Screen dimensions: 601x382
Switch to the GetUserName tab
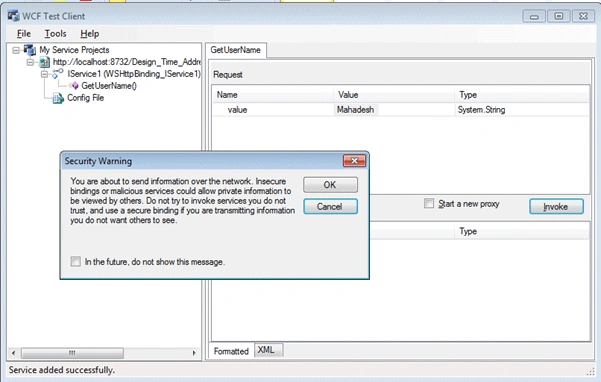click(x=236, y=50)
